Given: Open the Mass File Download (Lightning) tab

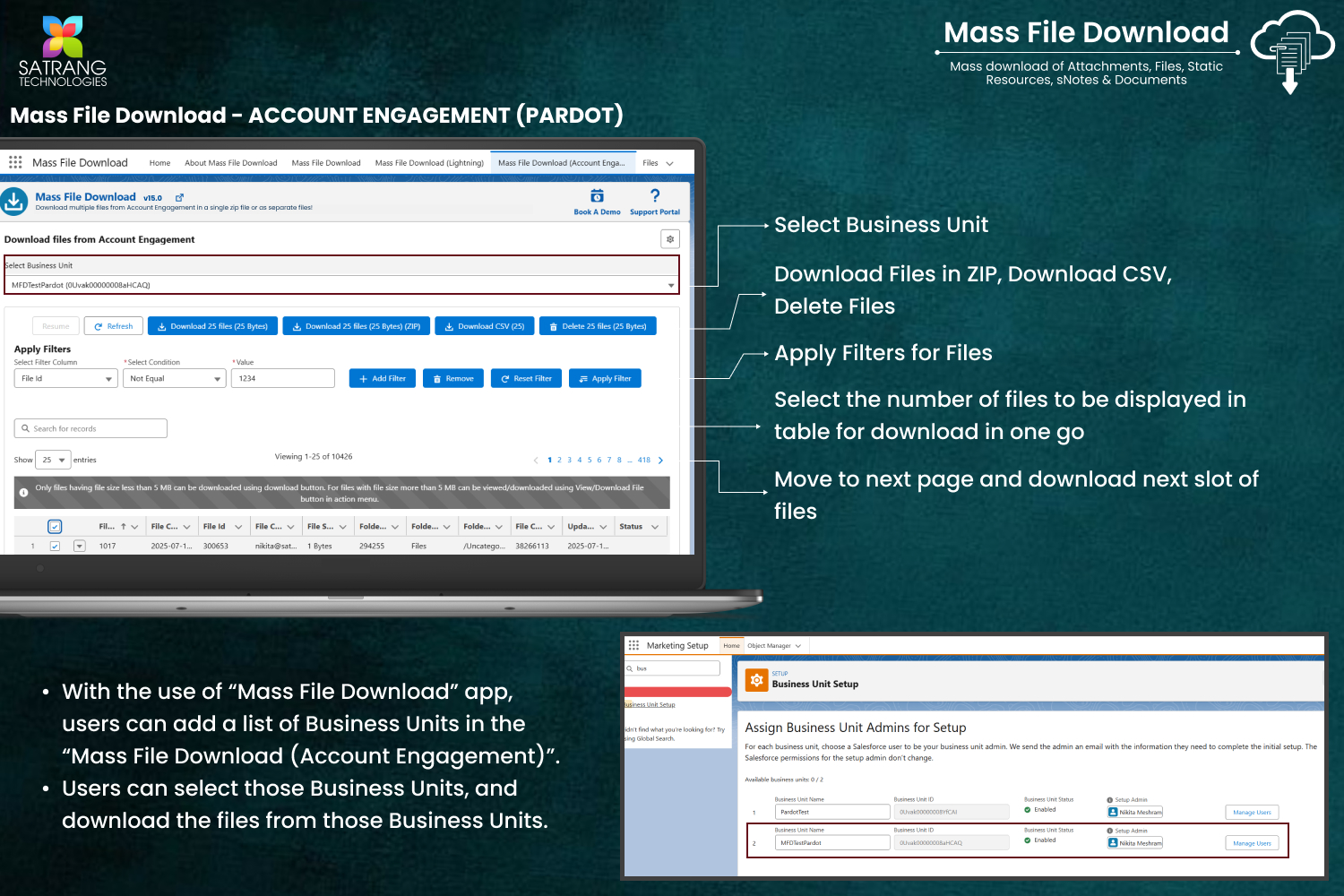Looking at the screenshot, I should (x=429, y=163).
